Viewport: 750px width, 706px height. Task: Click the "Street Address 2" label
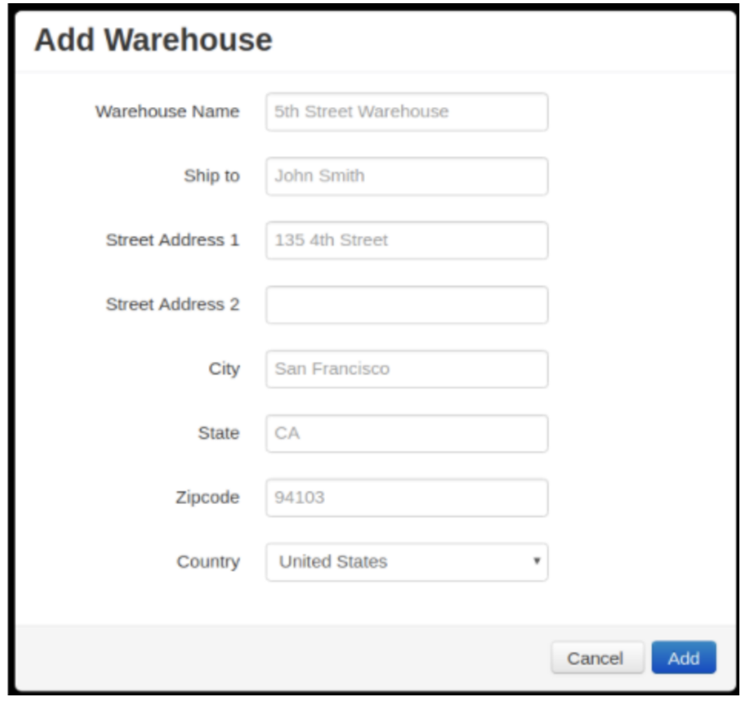click(x=172, y=304)
